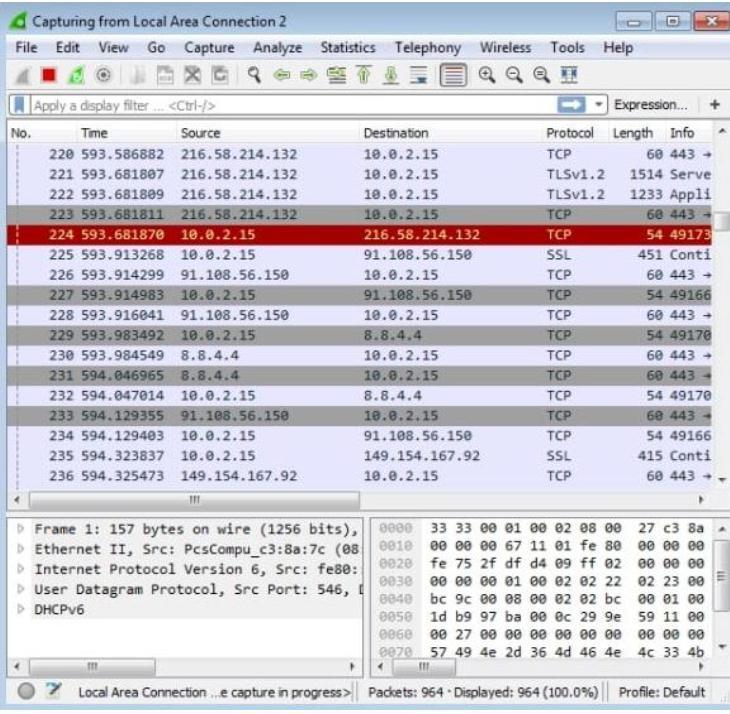Select packet 221 TLSv1.2 row
730x714 pixels.
coord(359,174)
